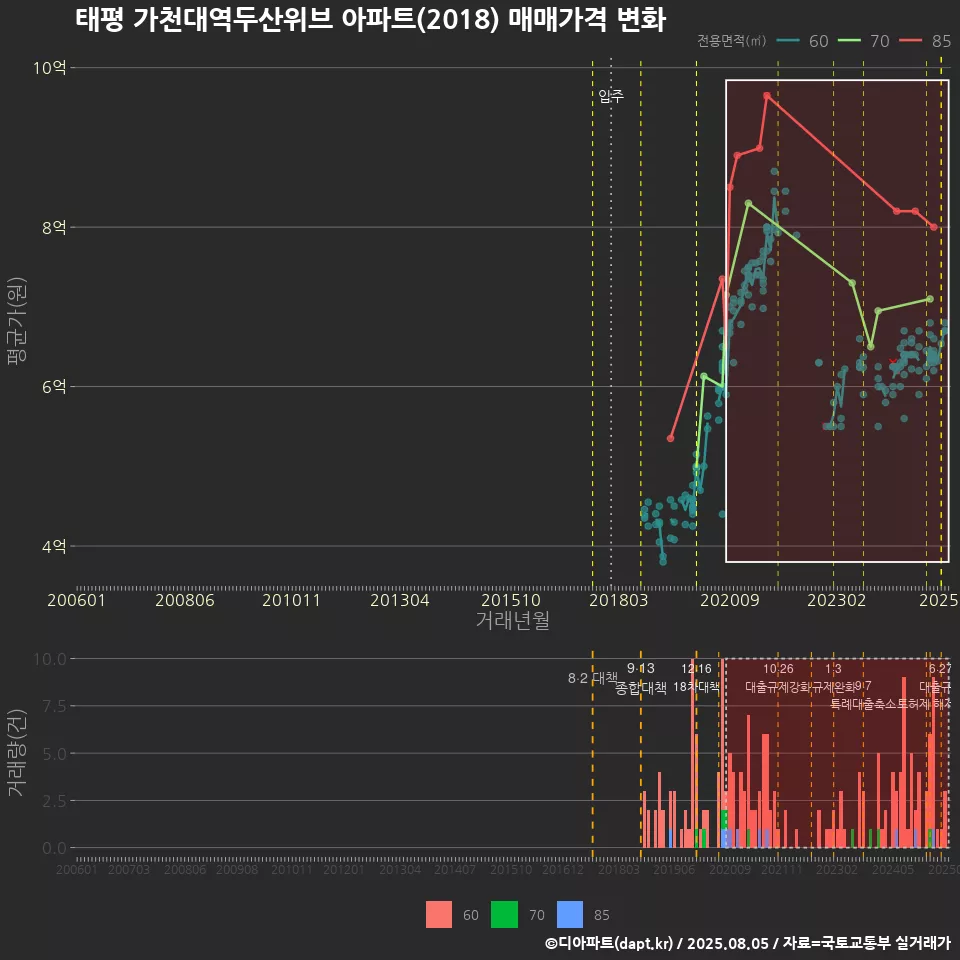
Task: Click the 201011 label on the price chart axis
Action: click(291, 600)
